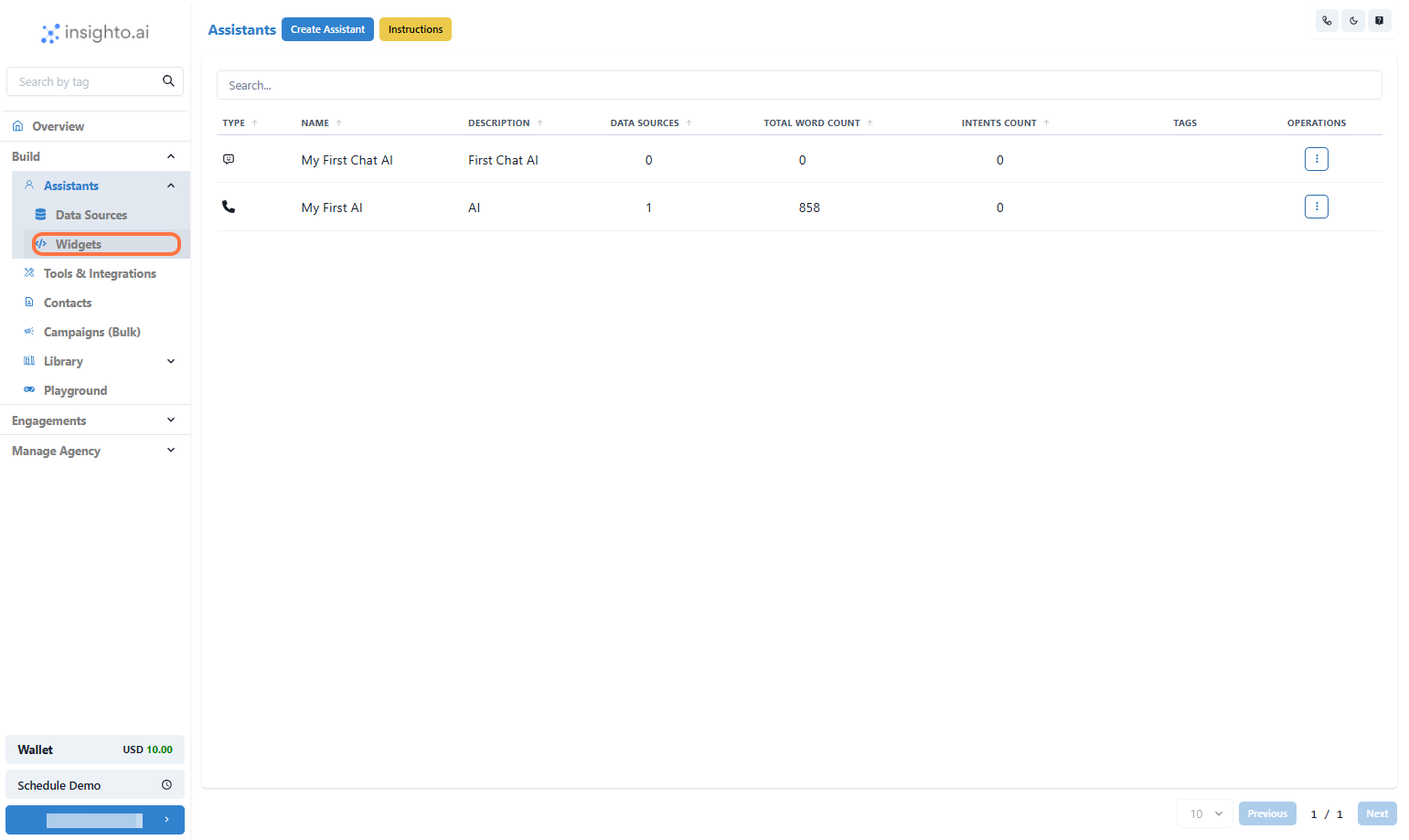Click the Data Sources database icon
Image resolution: width=1409 pixels, height=840 pixels.
(40, 215)
